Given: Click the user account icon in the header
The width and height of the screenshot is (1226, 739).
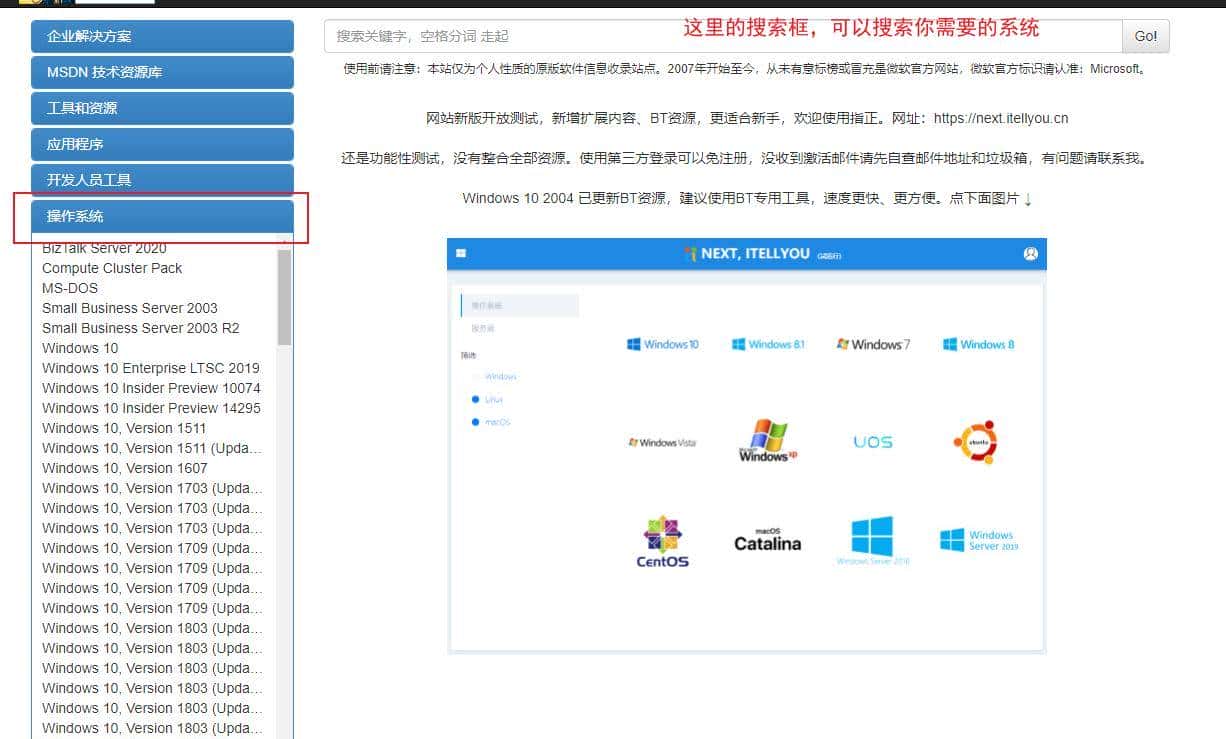Looking at the screenshot, I should [x=1031, y=253].
